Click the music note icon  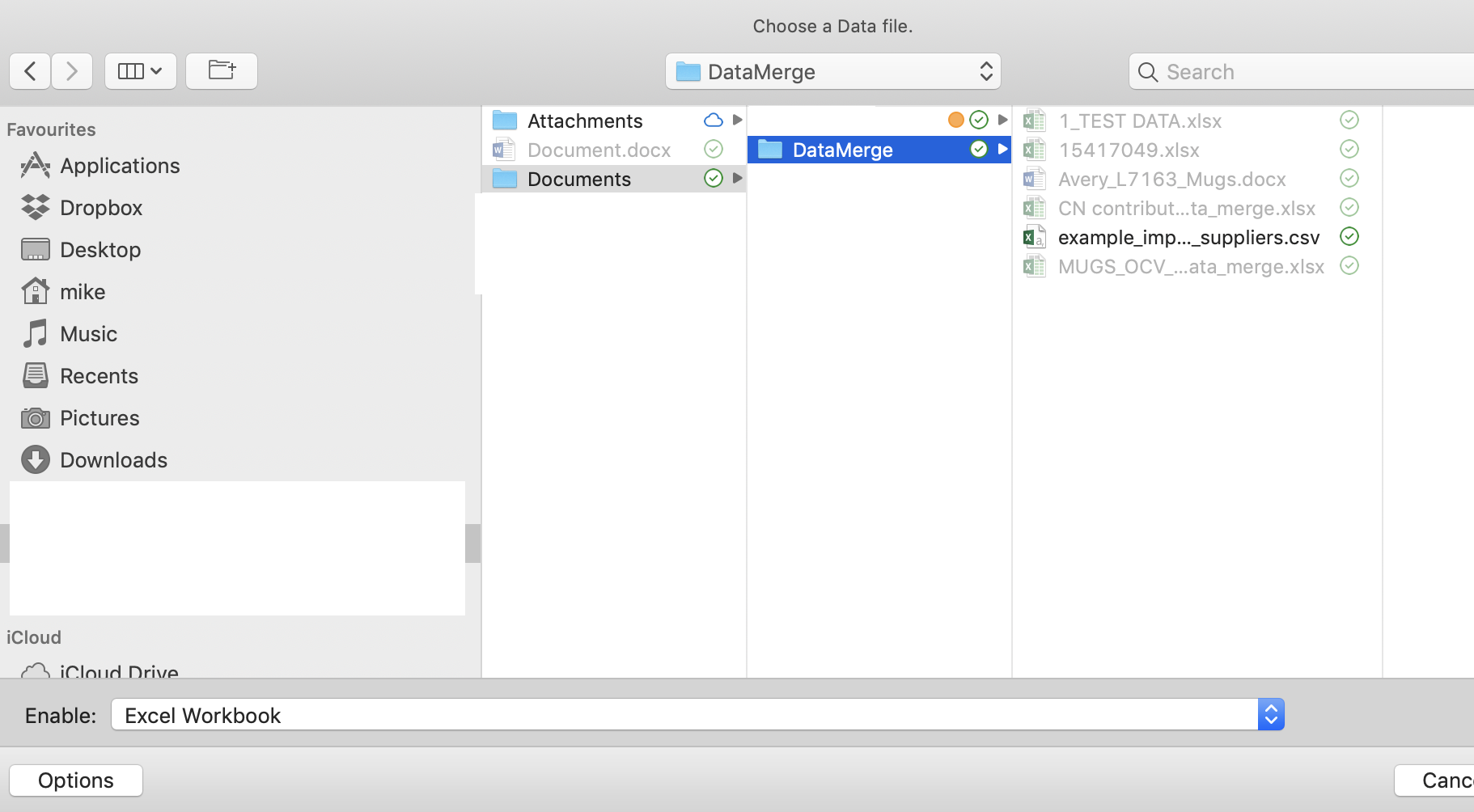tap(36, 333)
